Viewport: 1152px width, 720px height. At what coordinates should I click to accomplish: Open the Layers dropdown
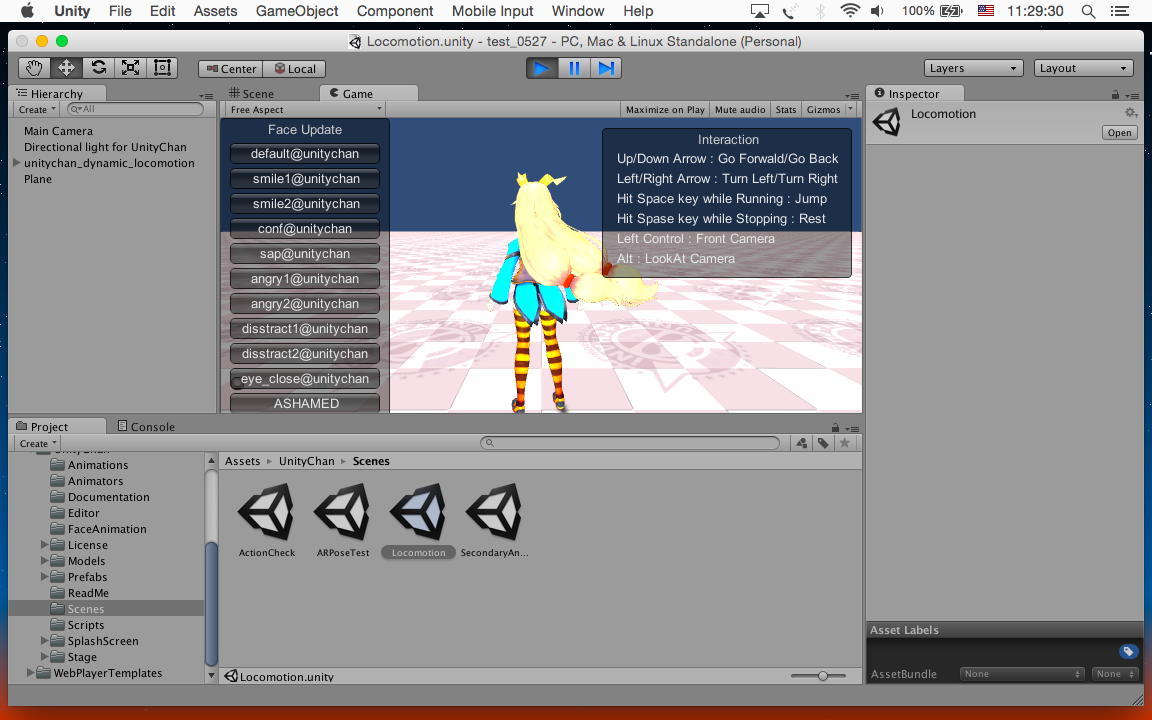[973, 68]
